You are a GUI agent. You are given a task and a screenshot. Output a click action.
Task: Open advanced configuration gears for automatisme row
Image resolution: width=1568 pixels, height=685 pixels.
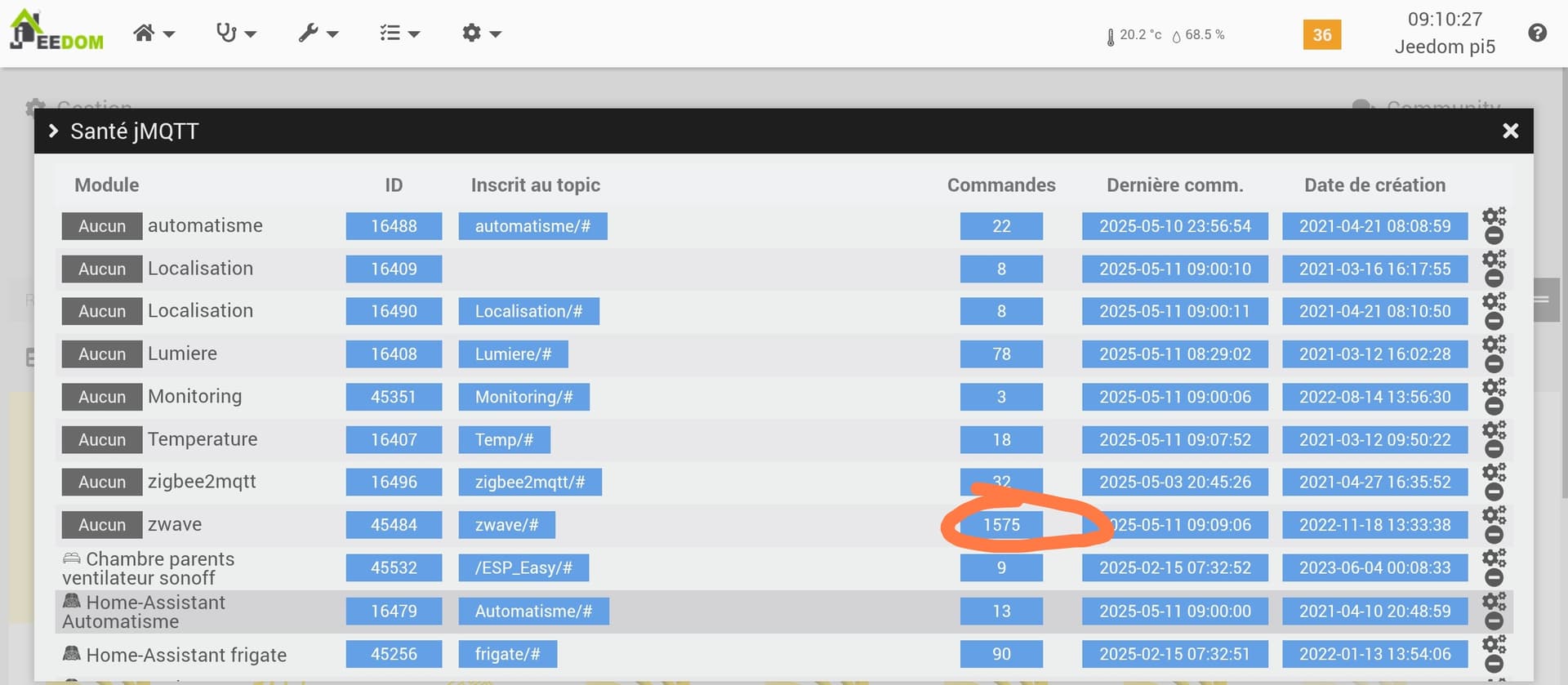coord(1494,216)
